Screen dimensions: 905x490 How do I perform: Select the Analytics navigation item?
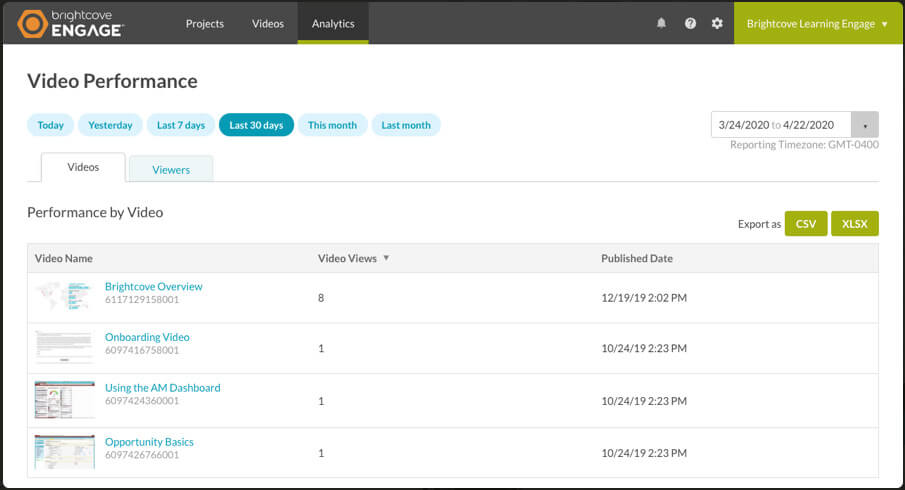click(333, 24)
